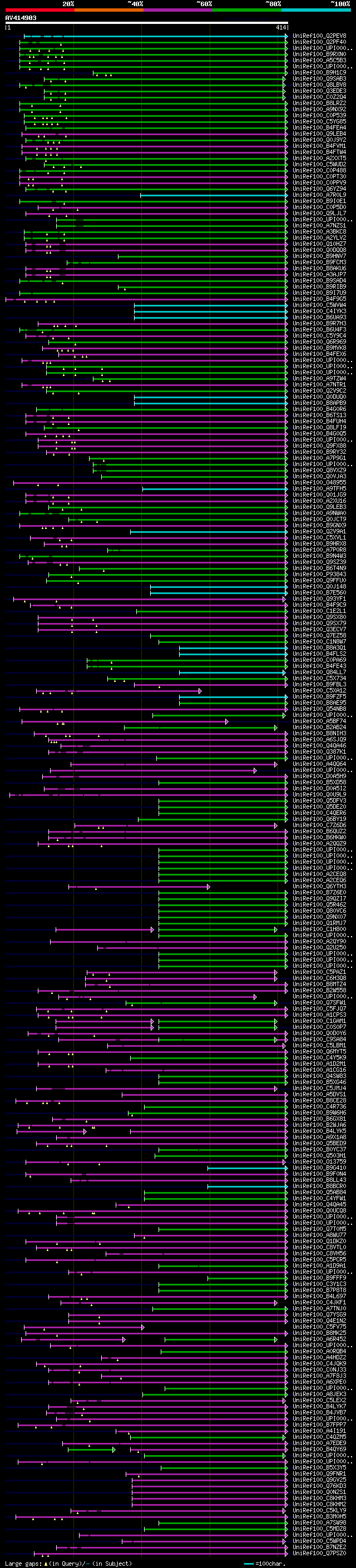Click the green ~80% identity legend bar
The image size is (356, 1568).
click(247, 10)
